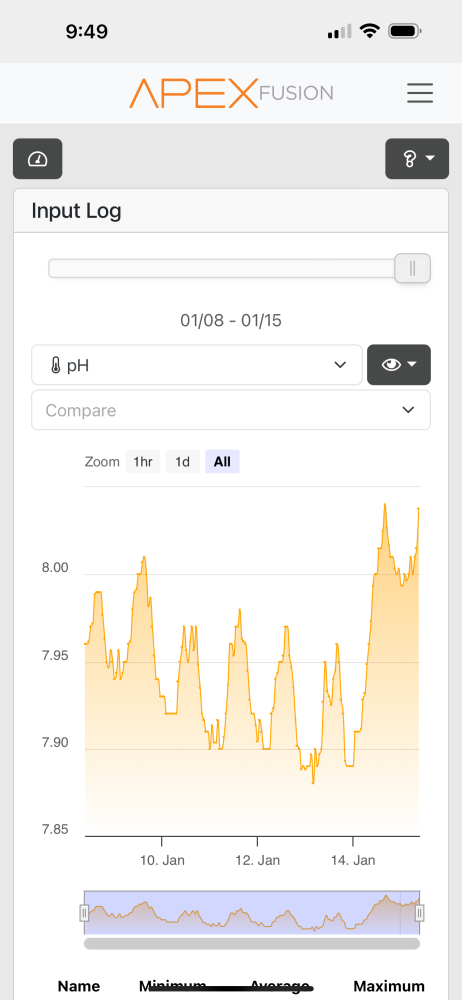Viewport: 462px width, 1000px height.
Task: Click the 01/08 - 01/15 date range label
Action: [231, 320]
